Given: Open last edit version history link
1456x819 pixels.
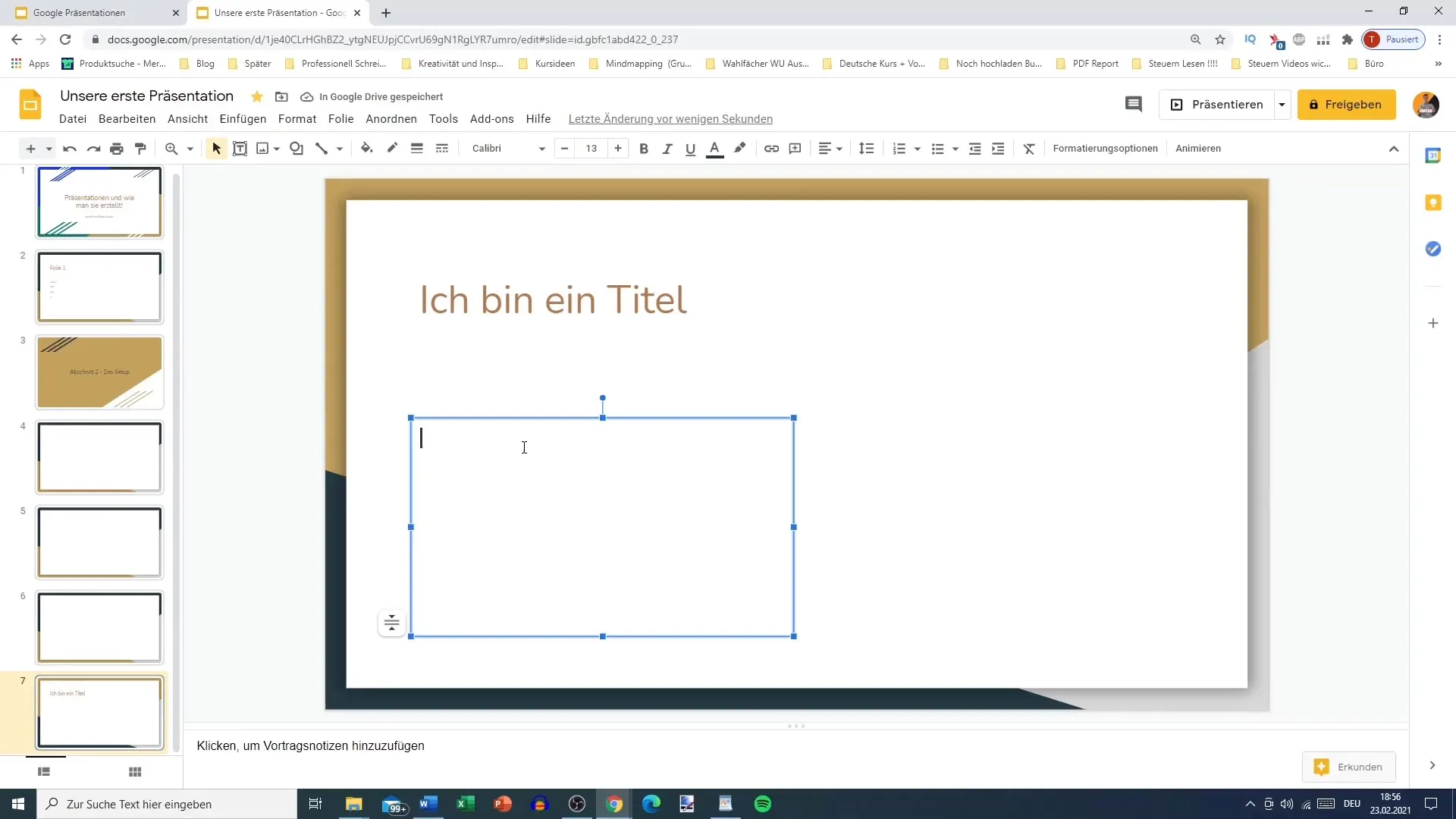Looking at the screenshot, I should tap(670, 119).
